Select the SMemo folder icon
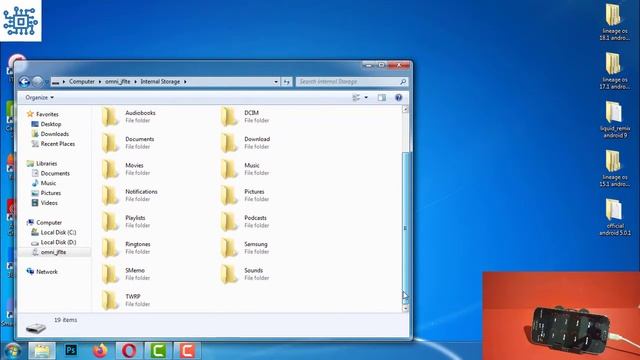640x360 pixels. 109,274
